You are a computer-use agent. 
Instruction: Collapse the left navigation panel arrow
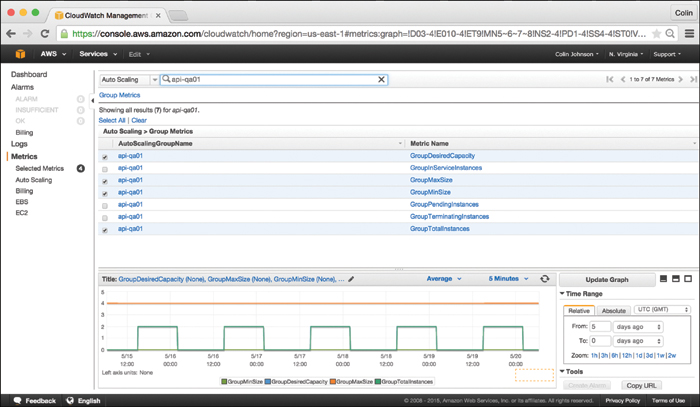tap(92, 100)
